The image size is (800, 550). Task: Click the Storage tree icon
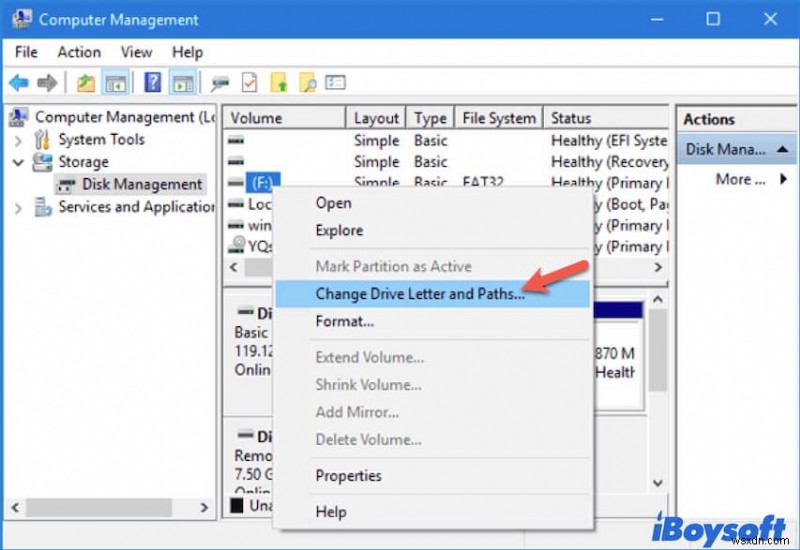tap(42, 162)
